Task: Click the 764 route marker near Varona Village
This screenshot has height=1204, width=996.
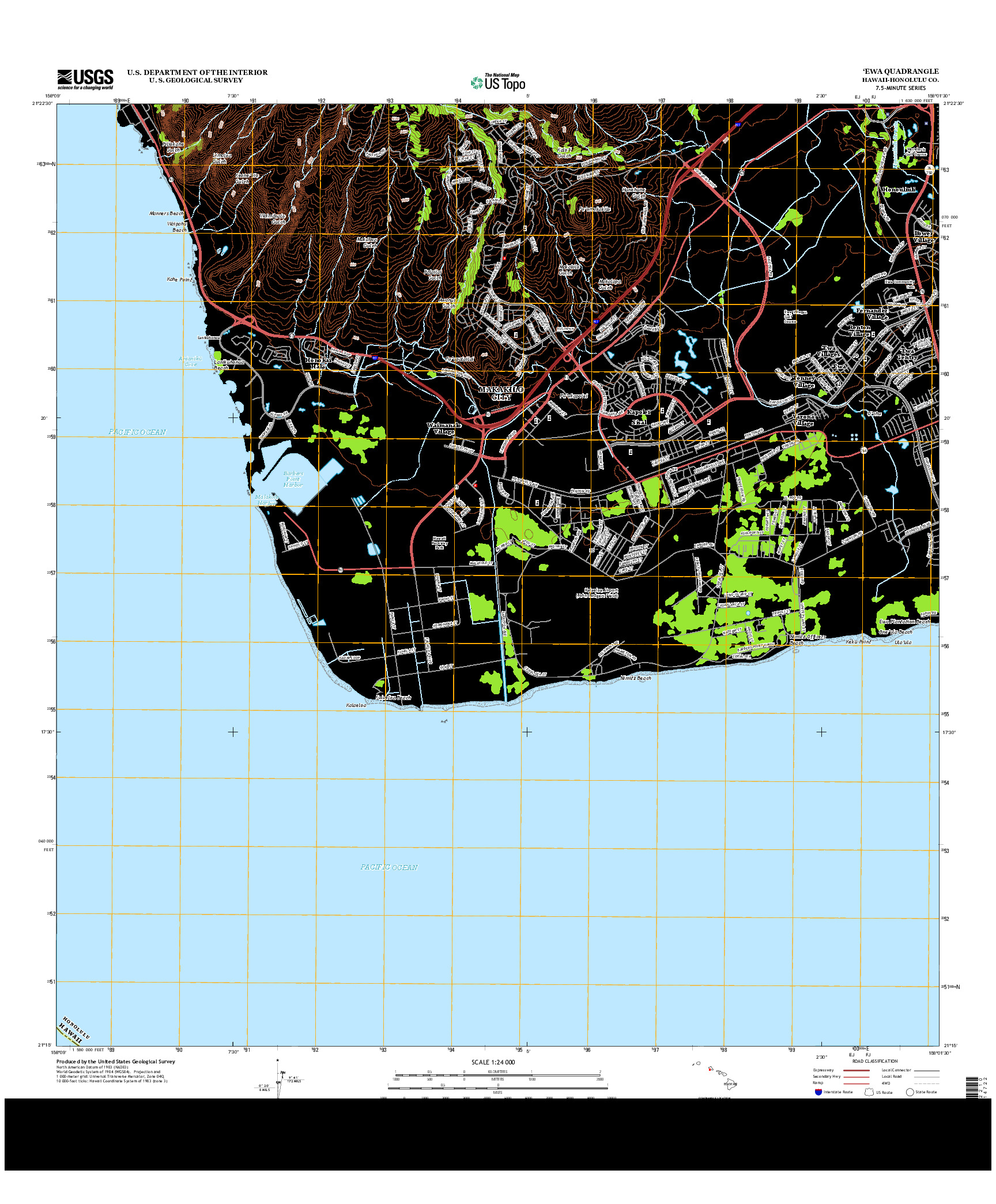Action: [x=864, y=450]
